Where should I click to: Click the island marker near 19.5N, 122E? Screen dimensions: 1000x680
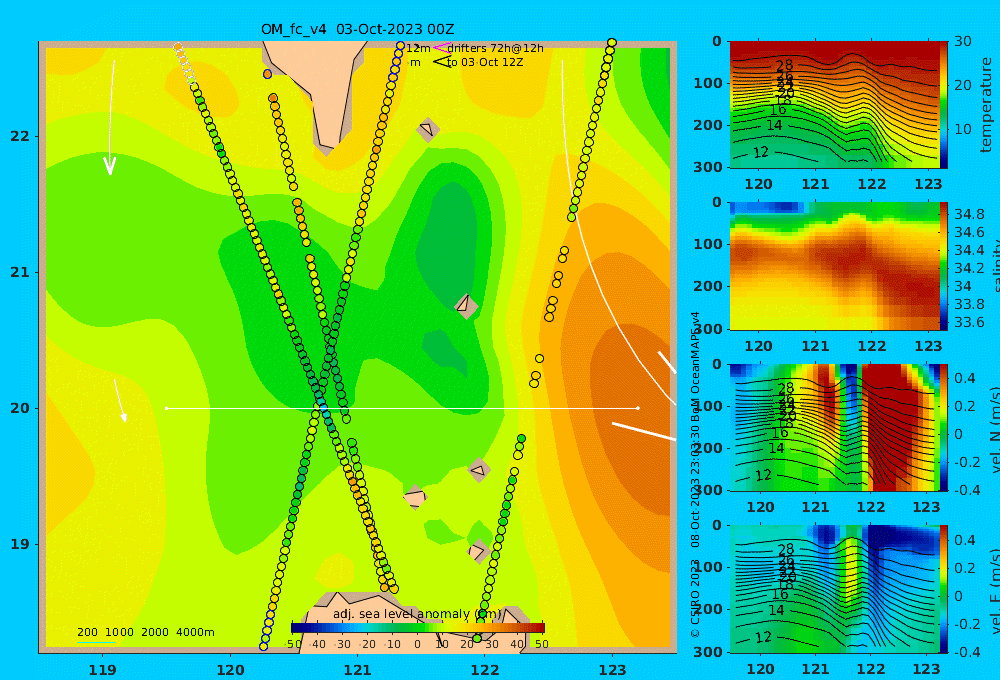(478, 471)
